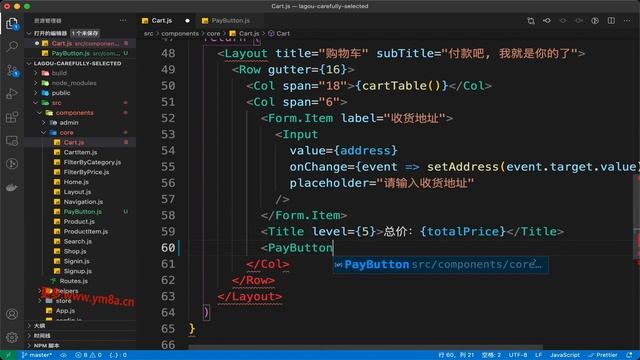Click the errors and warnings count in status bar
Viewport: 640px width, 360px height.
[89, 355]
